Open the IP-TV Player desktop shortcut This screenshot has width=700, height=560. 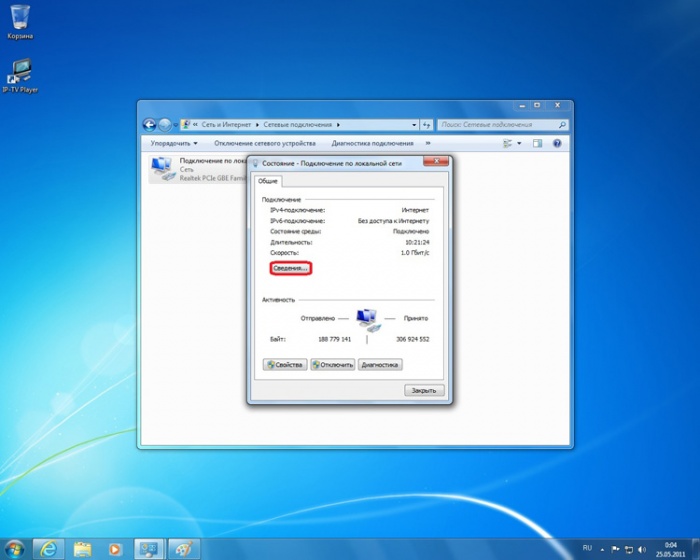click(19, 73)
